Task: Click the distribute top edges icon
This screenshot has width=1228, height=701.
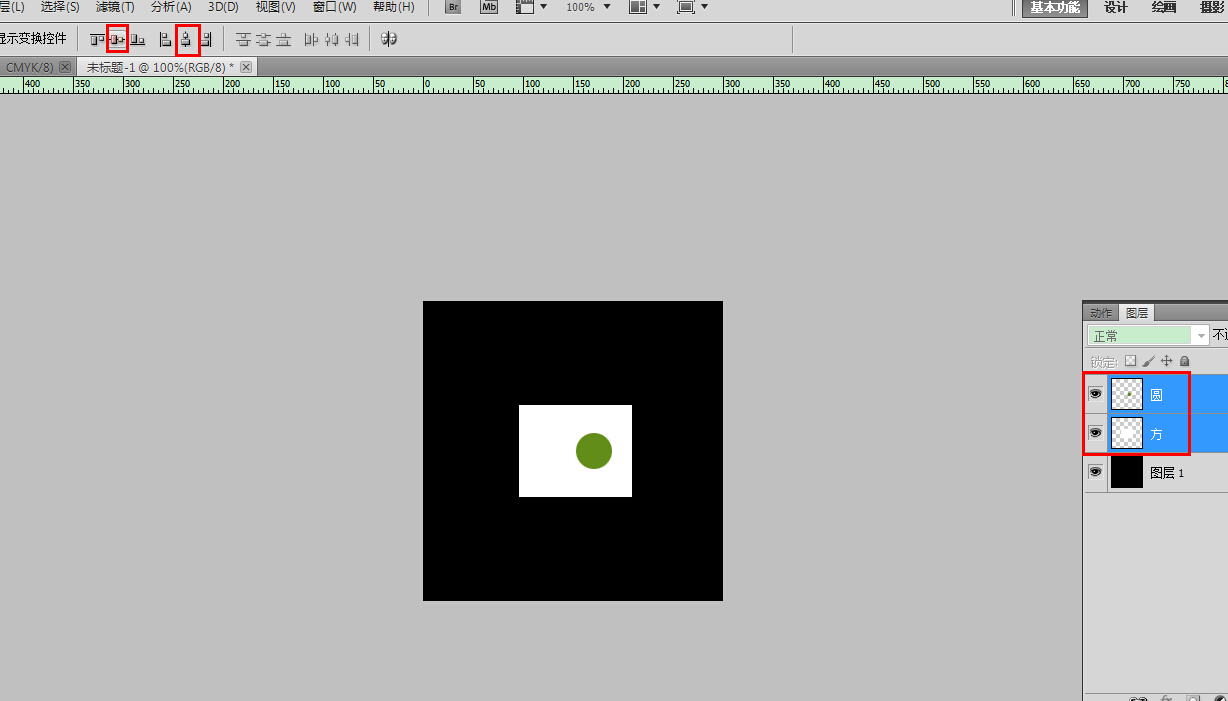Action: [x=243, y=40]
